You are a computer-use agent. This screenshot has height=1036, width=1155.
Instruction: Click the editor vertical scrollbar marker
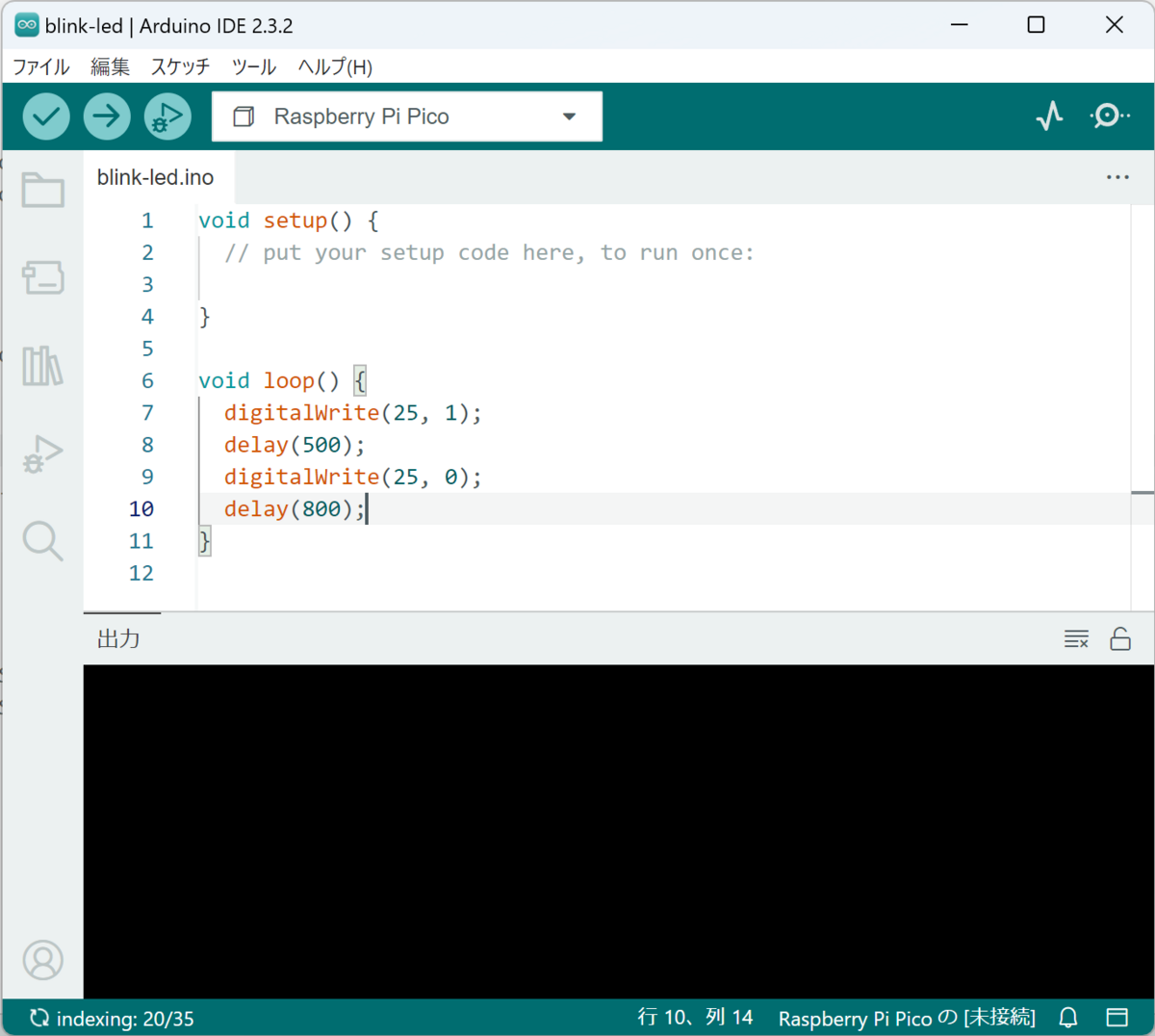(x=1142, y=493)
